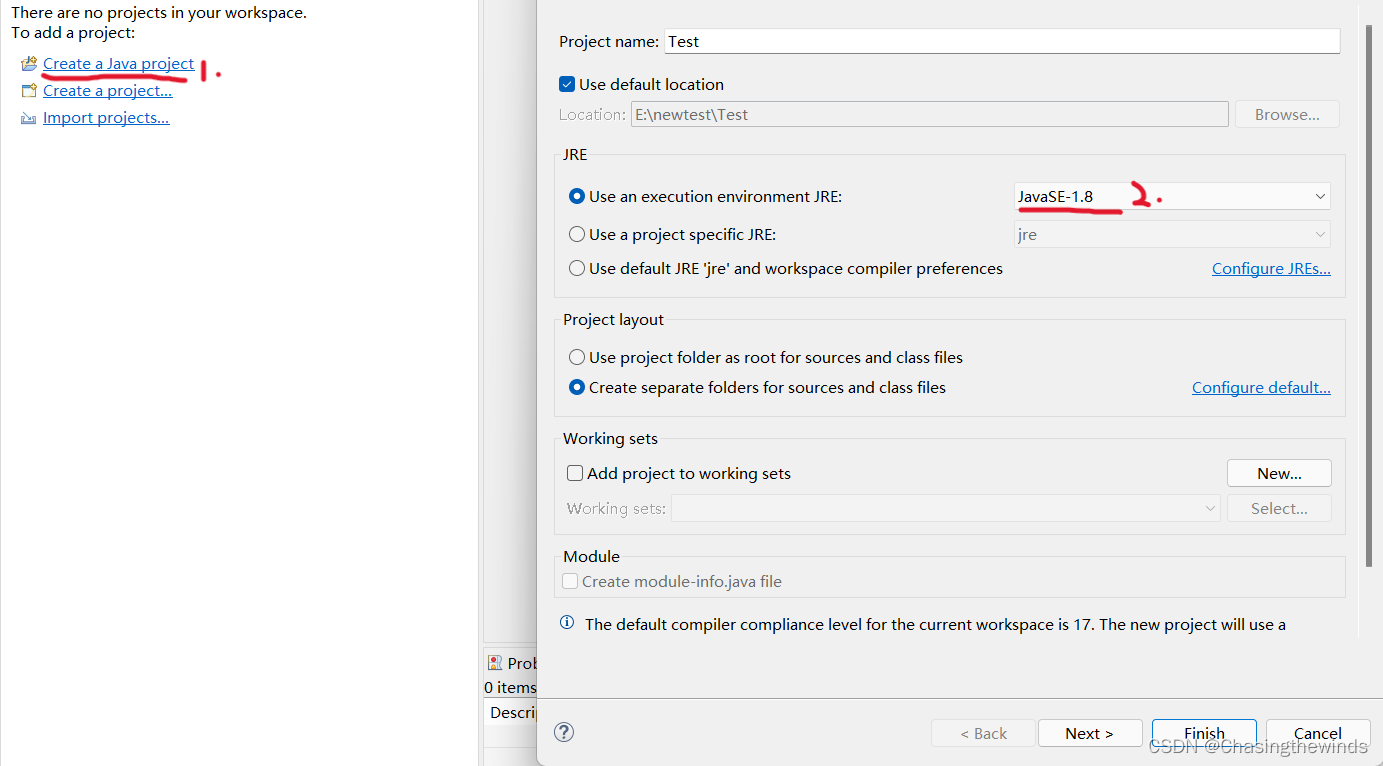Click the < Back button
The width and height of the screenshot is (1383, 766).
983,733
